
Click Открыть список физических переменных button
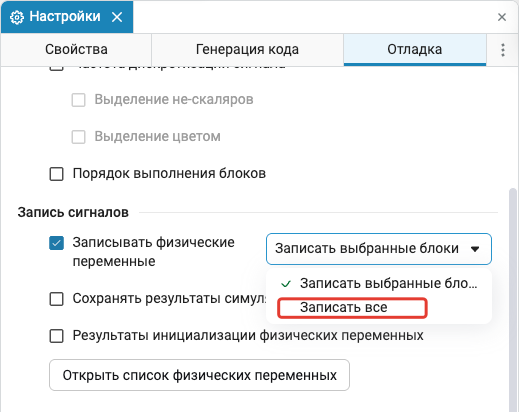coord(199,375)
